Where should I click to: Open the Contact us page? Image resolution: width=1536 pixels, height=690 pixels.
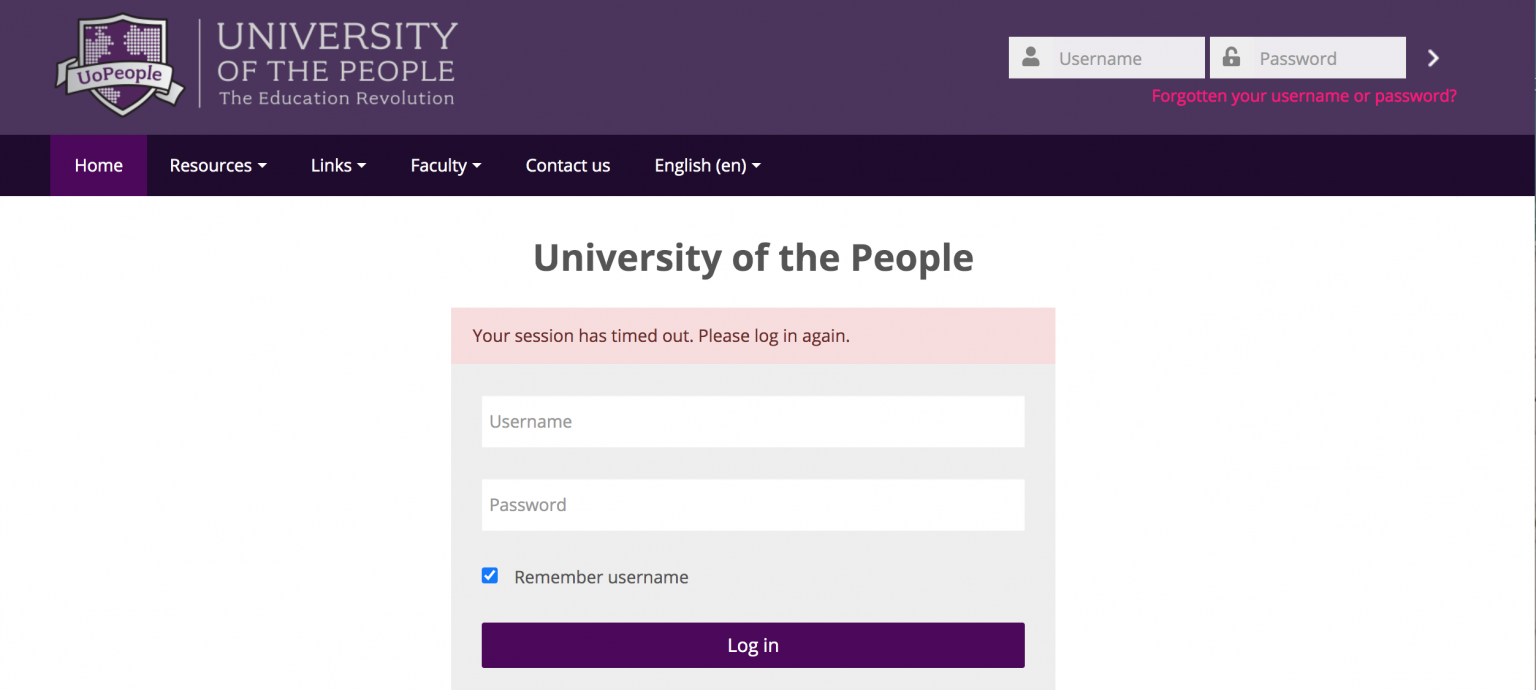coord(567,166)
